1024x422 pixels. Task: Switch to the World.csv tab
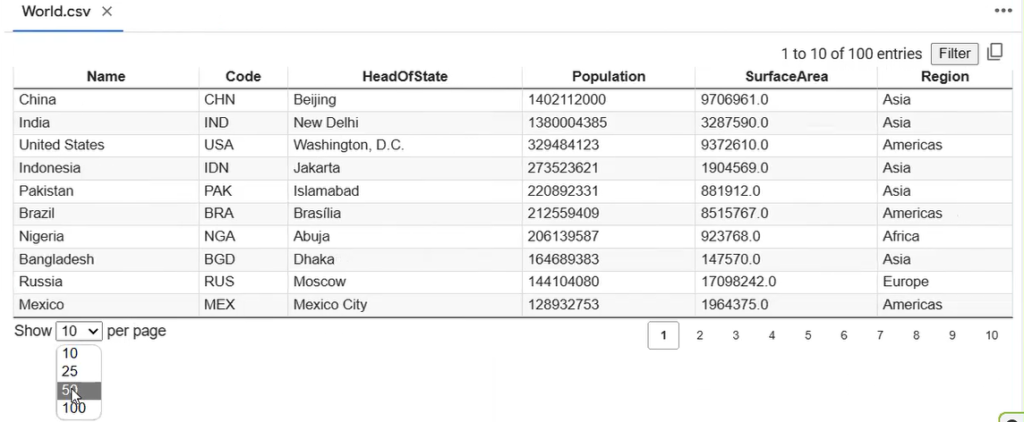[56, 12]
